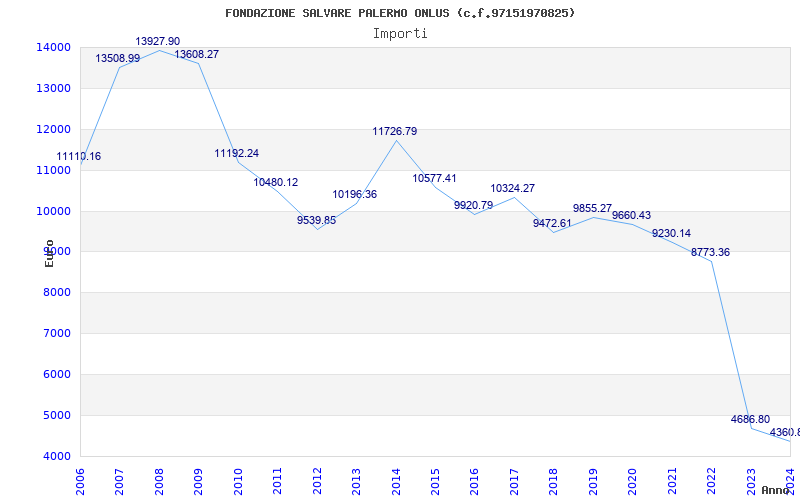Click x-axis year 2021
The width and height of the screenshot is (800, 500).
point(672,481)
